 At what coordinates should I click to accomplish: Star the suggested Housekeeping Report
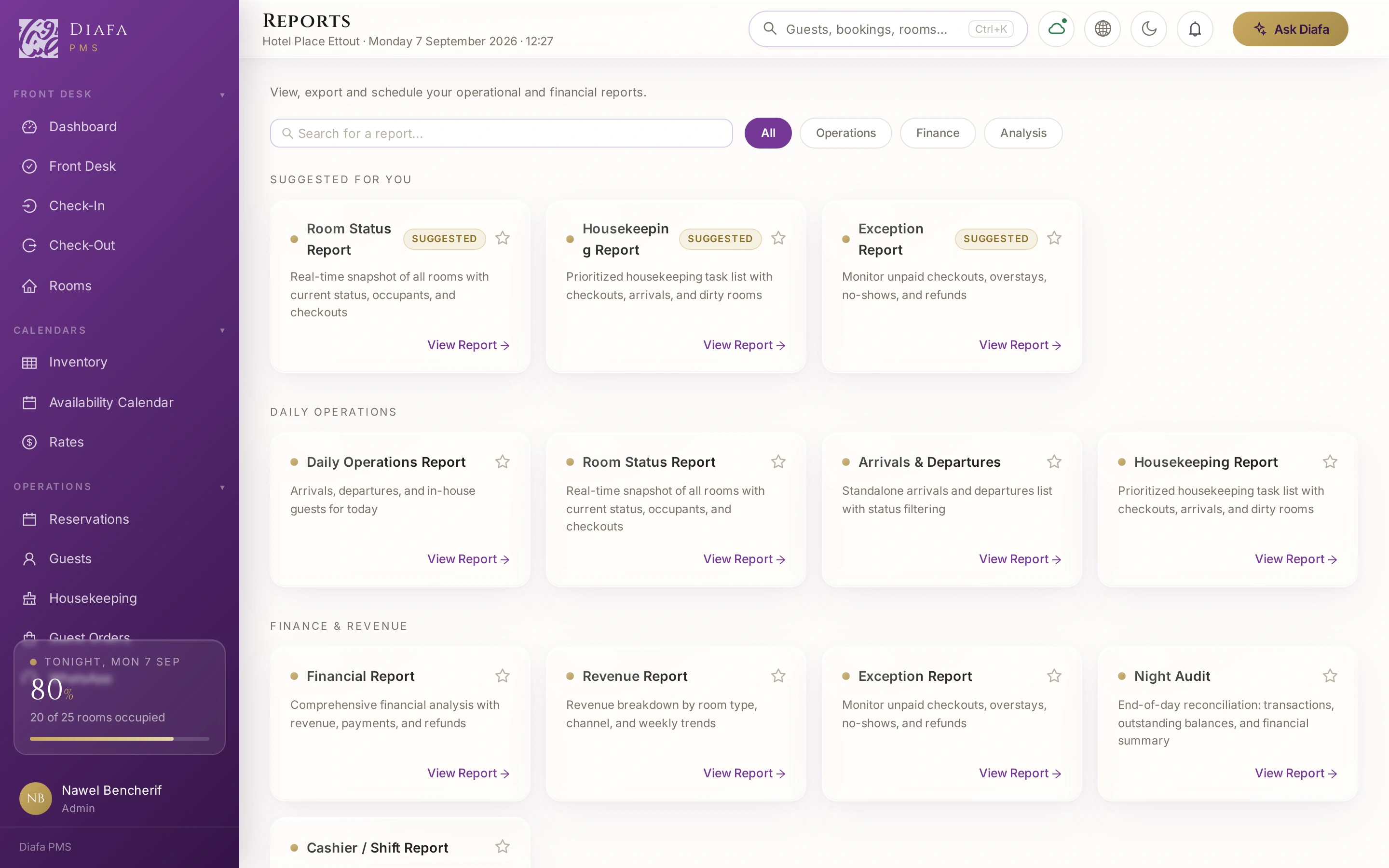click(x=778, y=238)
